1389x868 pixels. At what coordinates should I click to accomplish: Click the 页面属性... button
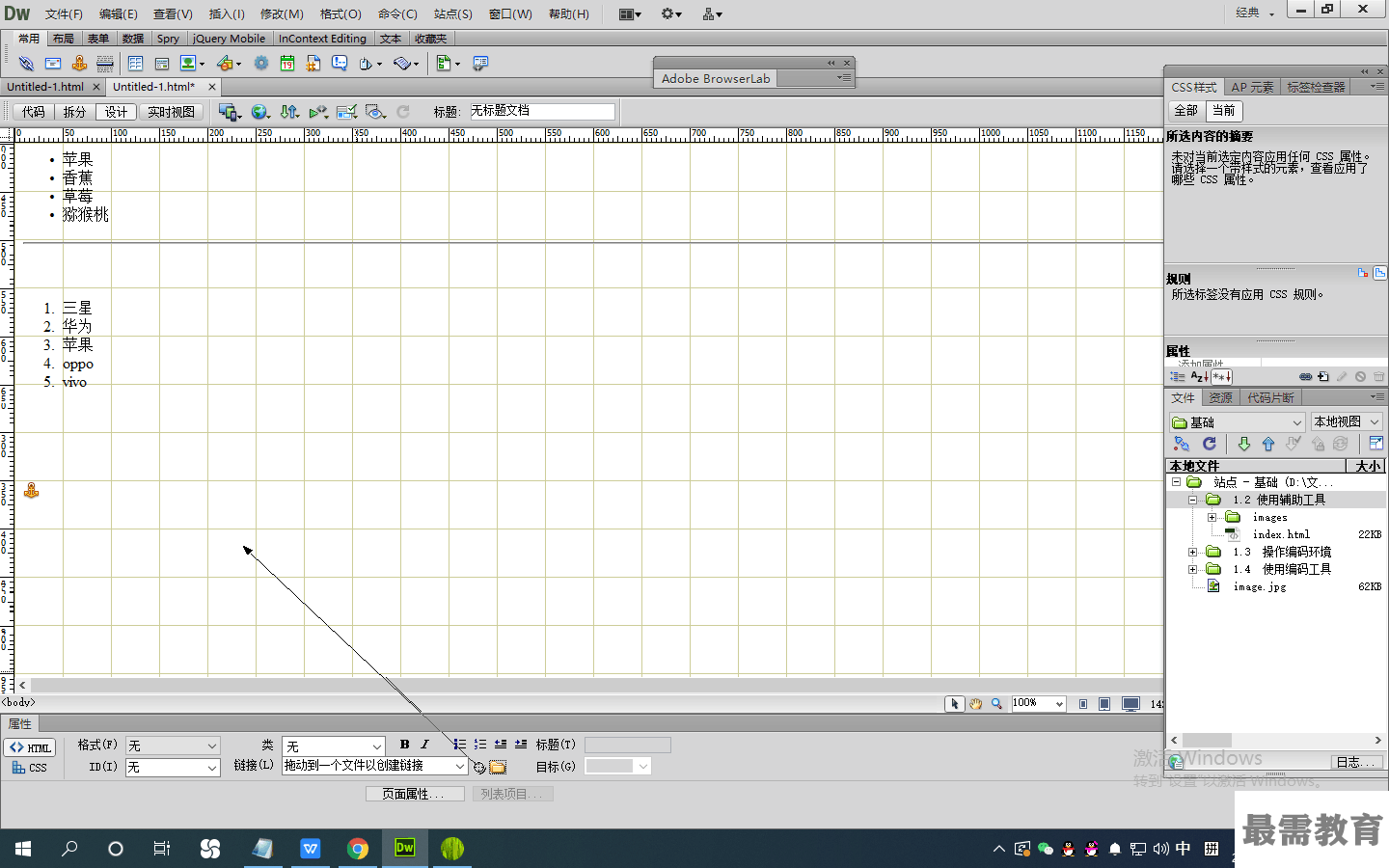tap(415, 794)
